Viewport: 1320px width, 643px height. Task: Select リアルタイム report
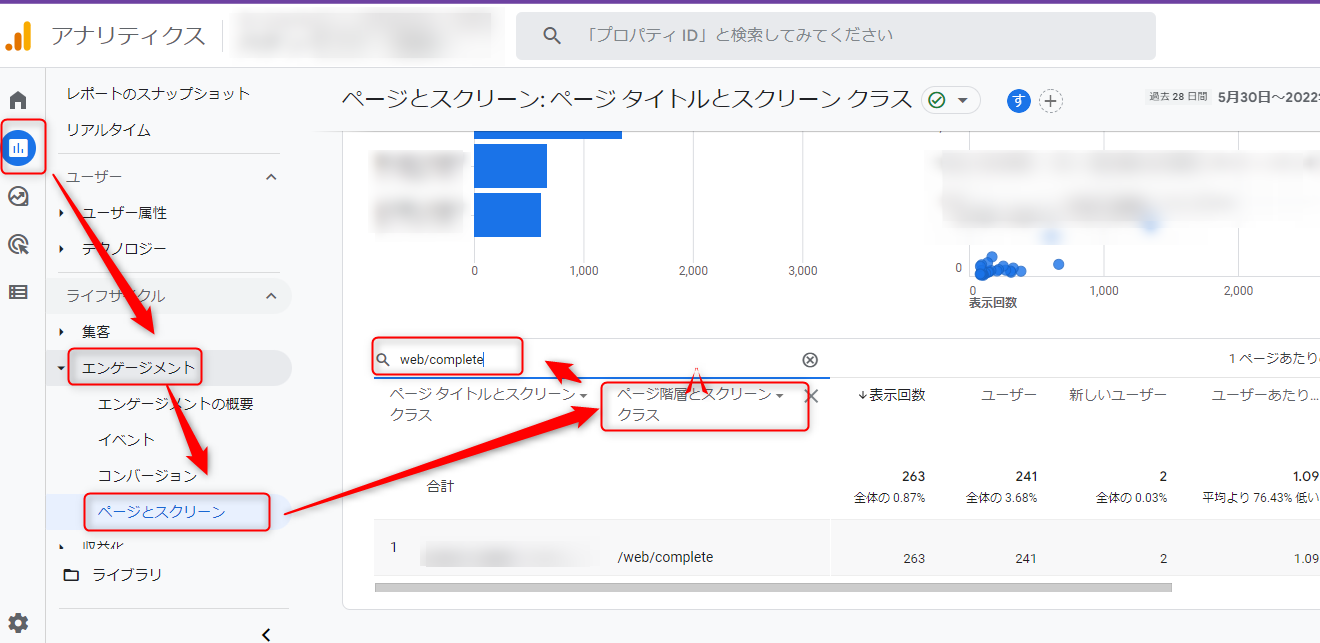(x=108, y=130)
